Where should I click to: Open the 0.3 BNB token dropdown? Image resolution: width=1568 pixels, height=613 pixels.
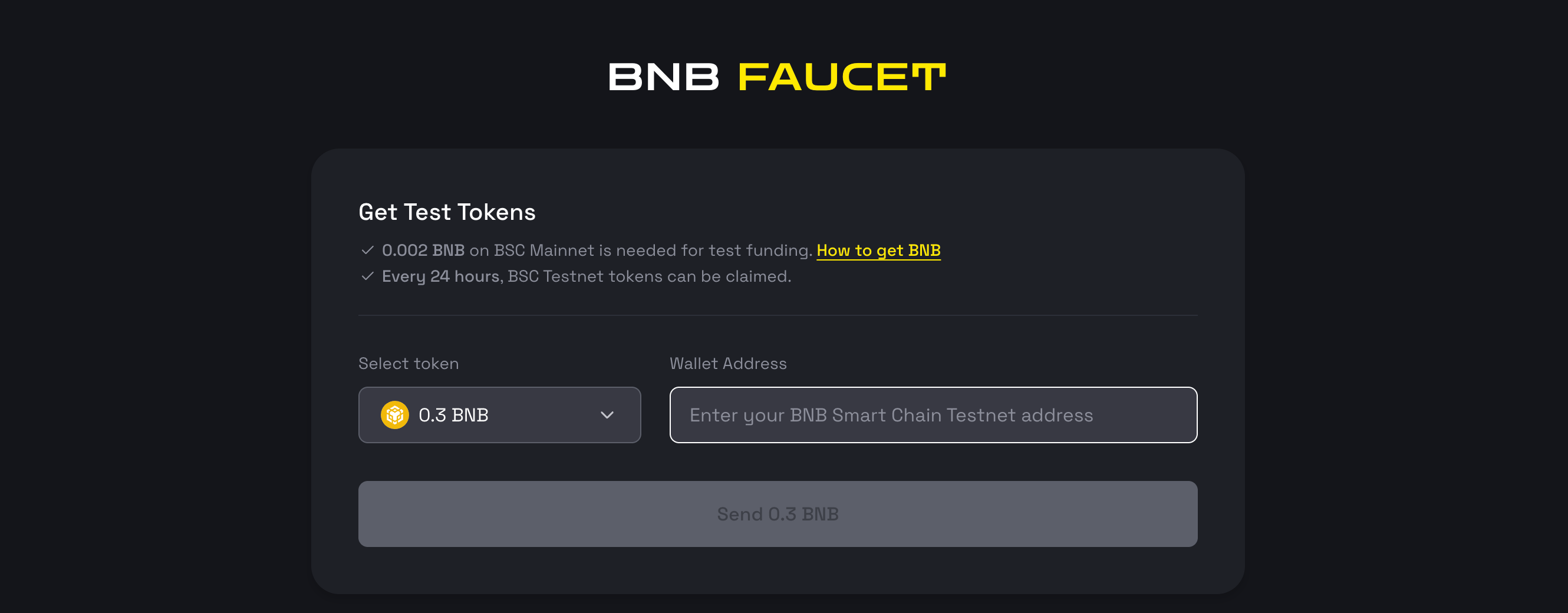pos(499,415)
